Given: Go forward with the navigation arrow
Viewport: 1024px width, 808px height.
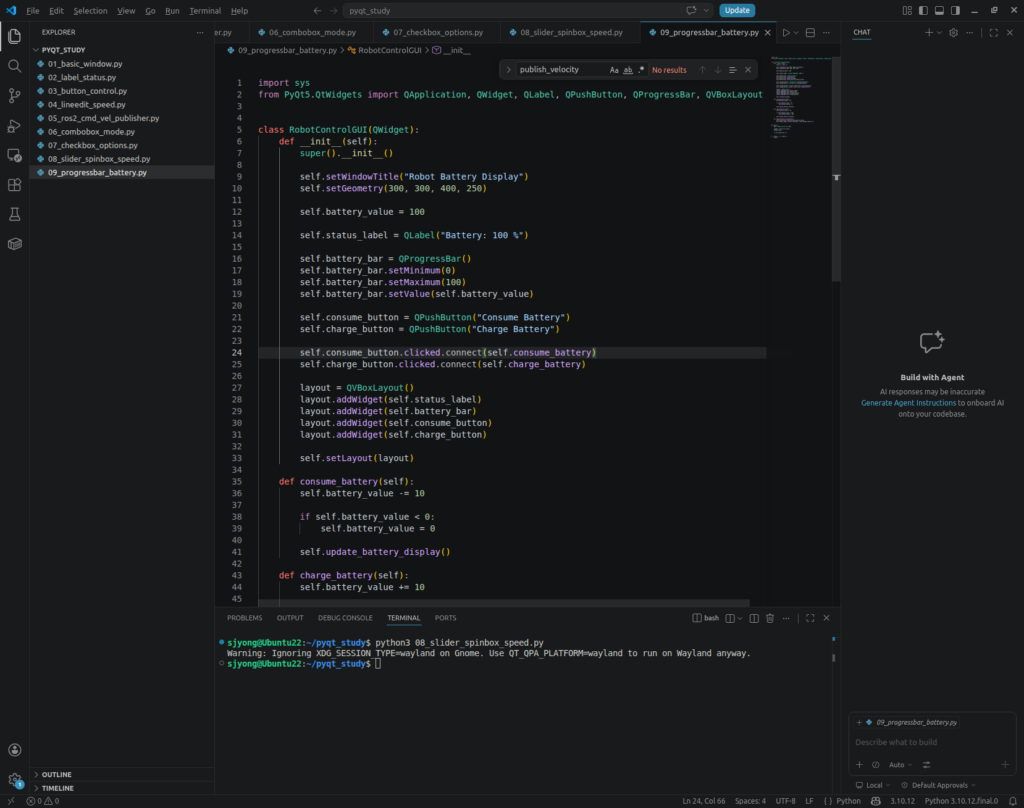Looking at the screenshot, I should 333,10.
